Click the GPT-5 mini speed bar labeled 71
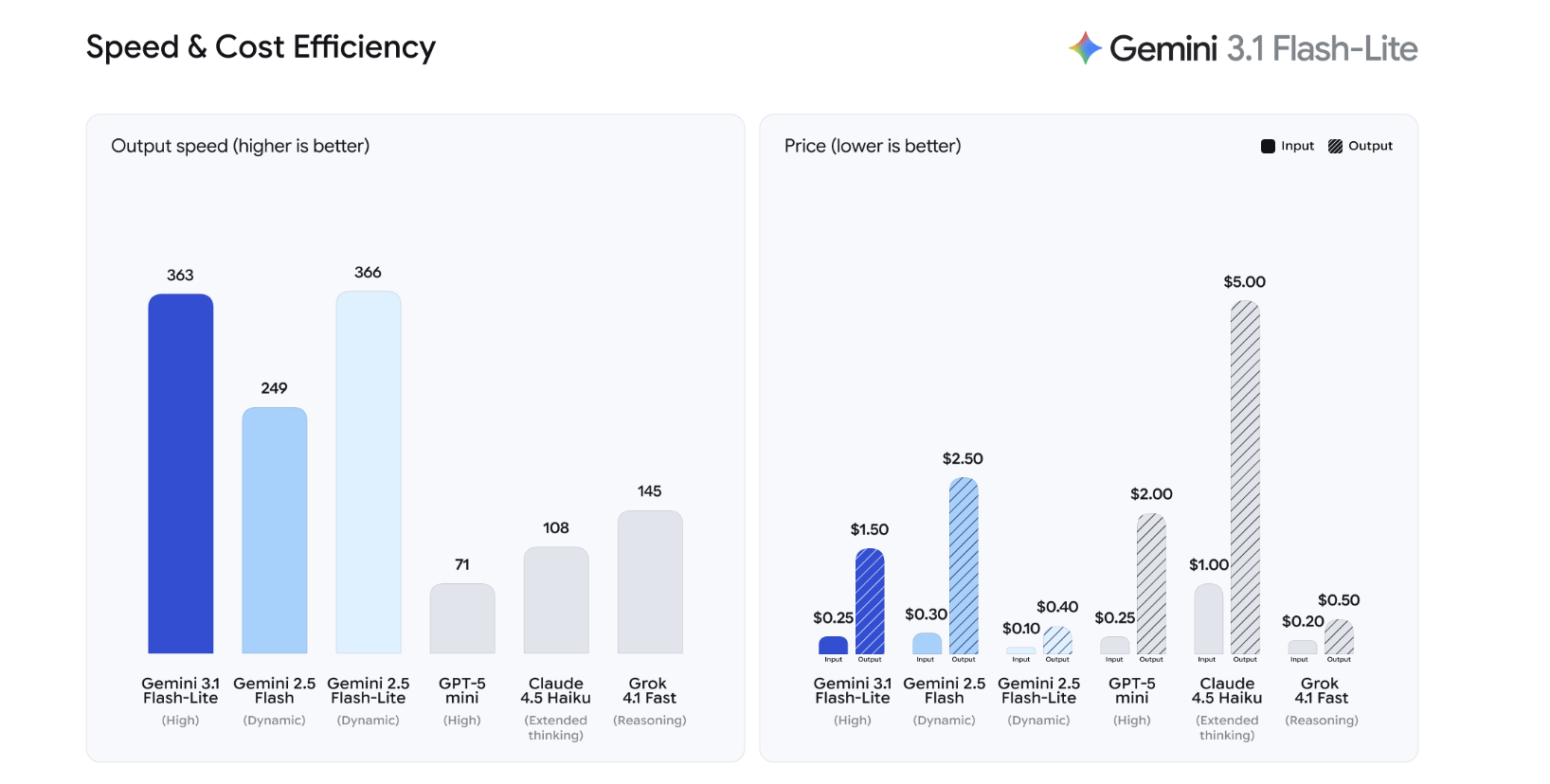Image resolution: width=1550 pixels, height=784 pixels. pos(462,618)
